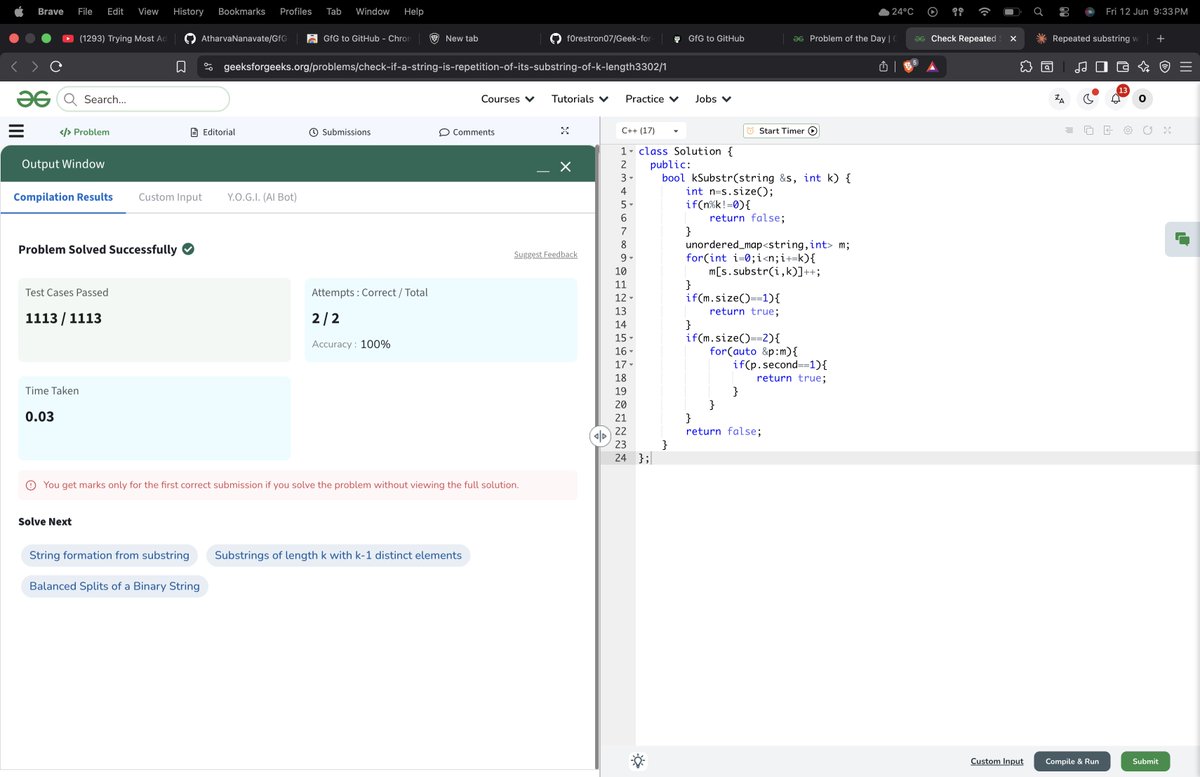1200x777 pixels.
Task: Switch to the Editorial tab
Action: pyautogui.click(x=212, y=132)
